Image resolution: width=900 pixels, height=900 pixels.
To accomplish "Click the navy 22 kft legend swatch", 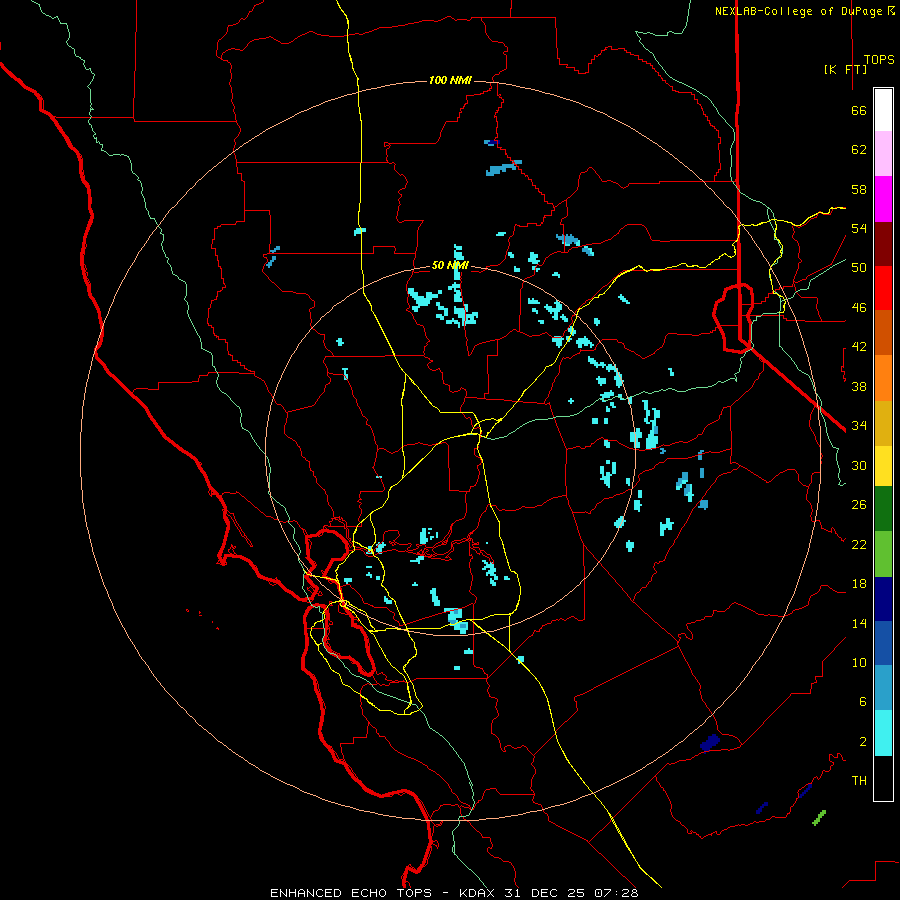I will point(883,599).
